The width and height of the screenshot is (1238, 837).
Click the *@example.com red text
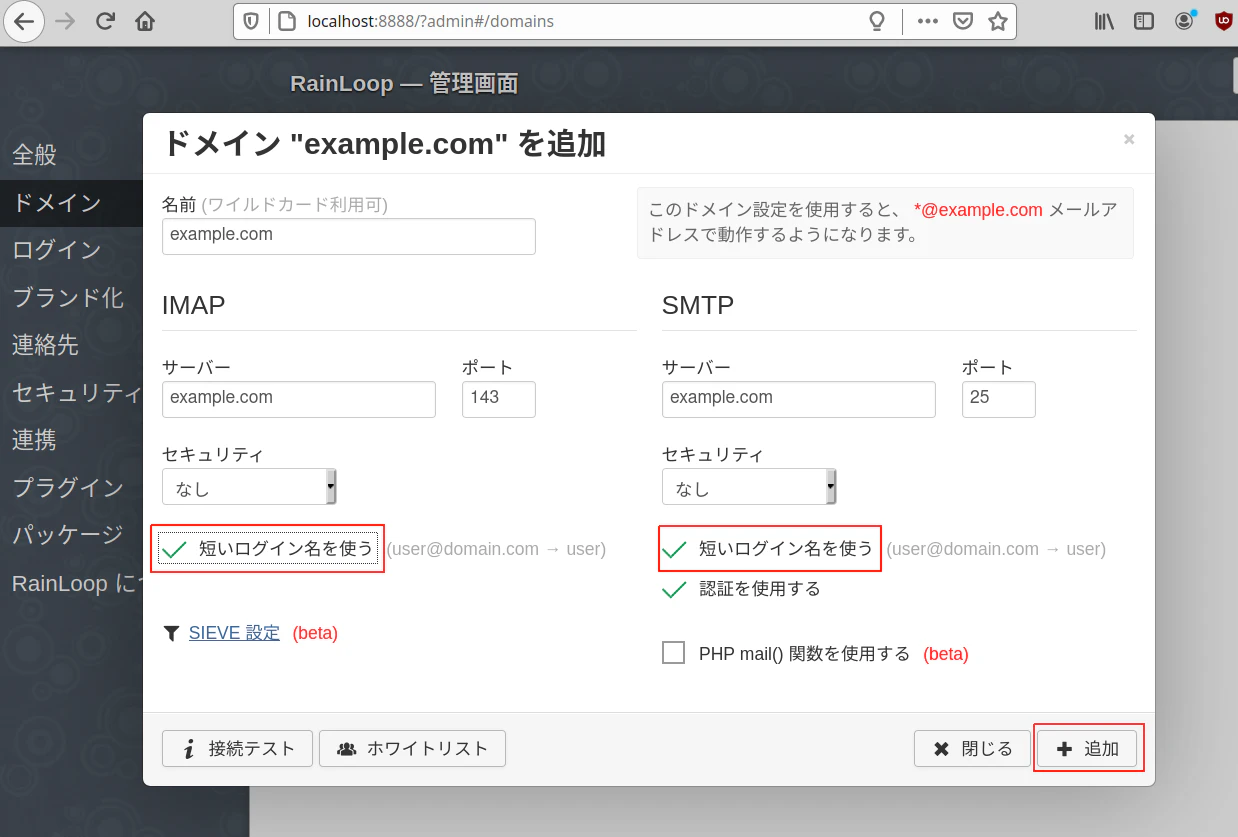click(978, 210)
